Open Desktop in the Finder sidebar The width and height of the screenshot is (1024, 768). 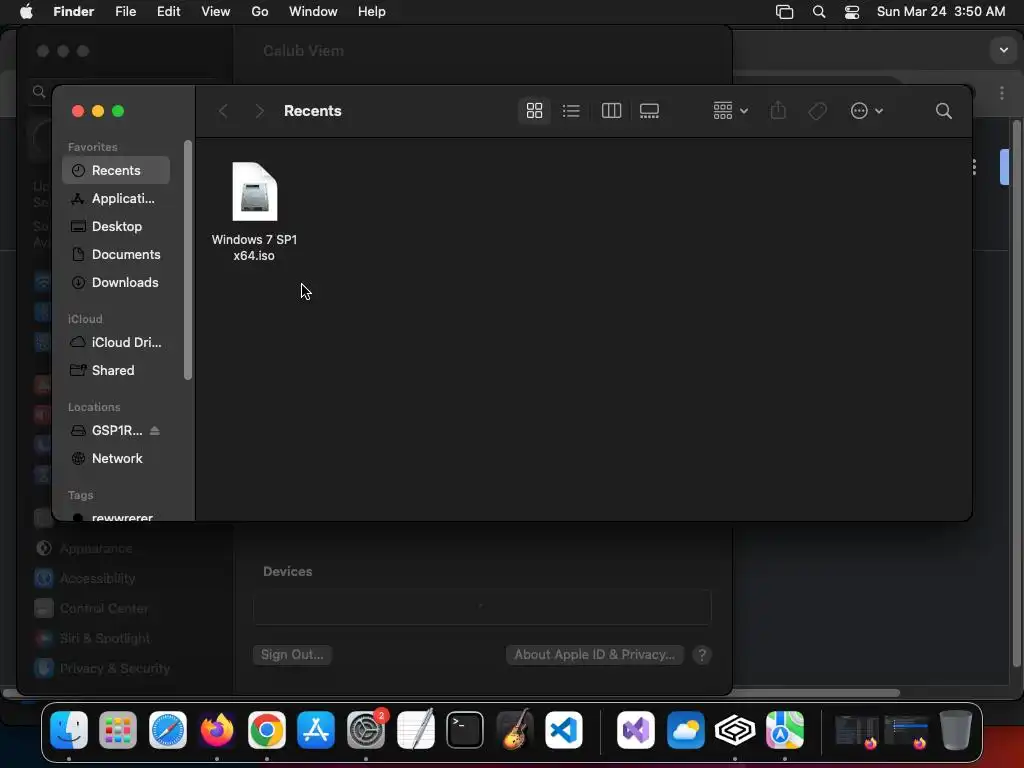point(116,227)
